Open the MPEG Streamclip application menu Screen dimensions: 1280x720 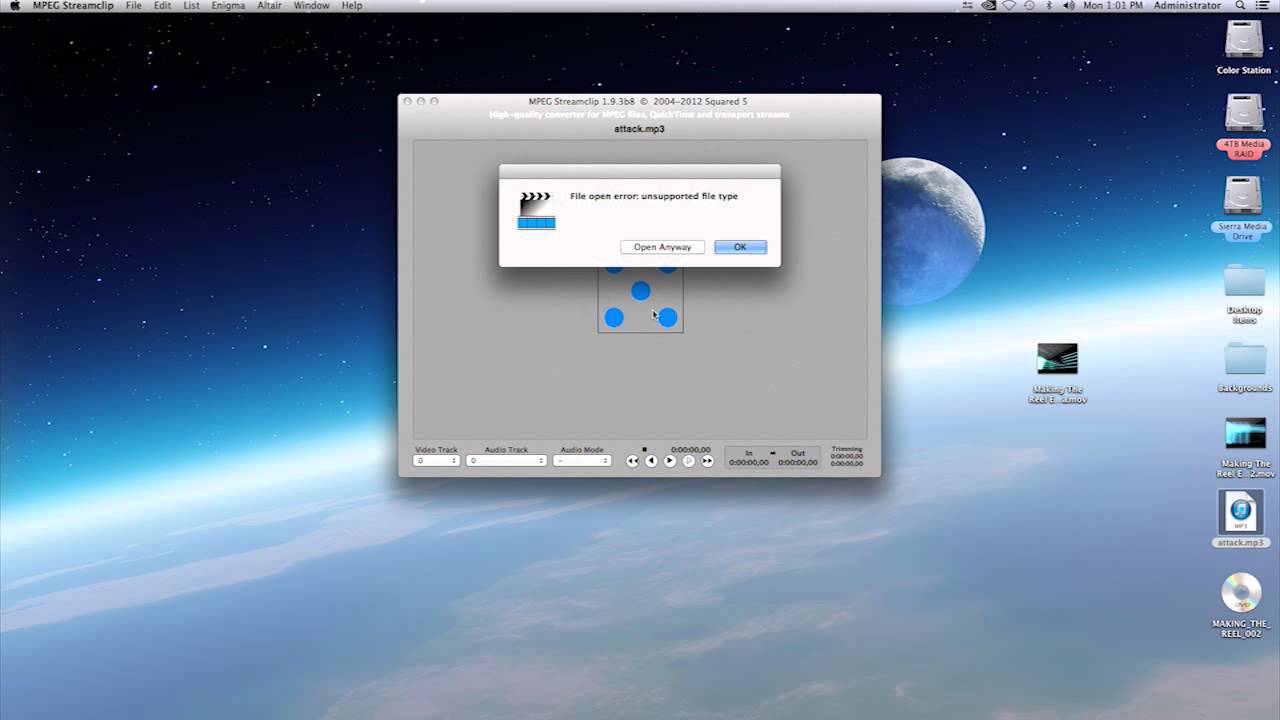click(72, 6)
